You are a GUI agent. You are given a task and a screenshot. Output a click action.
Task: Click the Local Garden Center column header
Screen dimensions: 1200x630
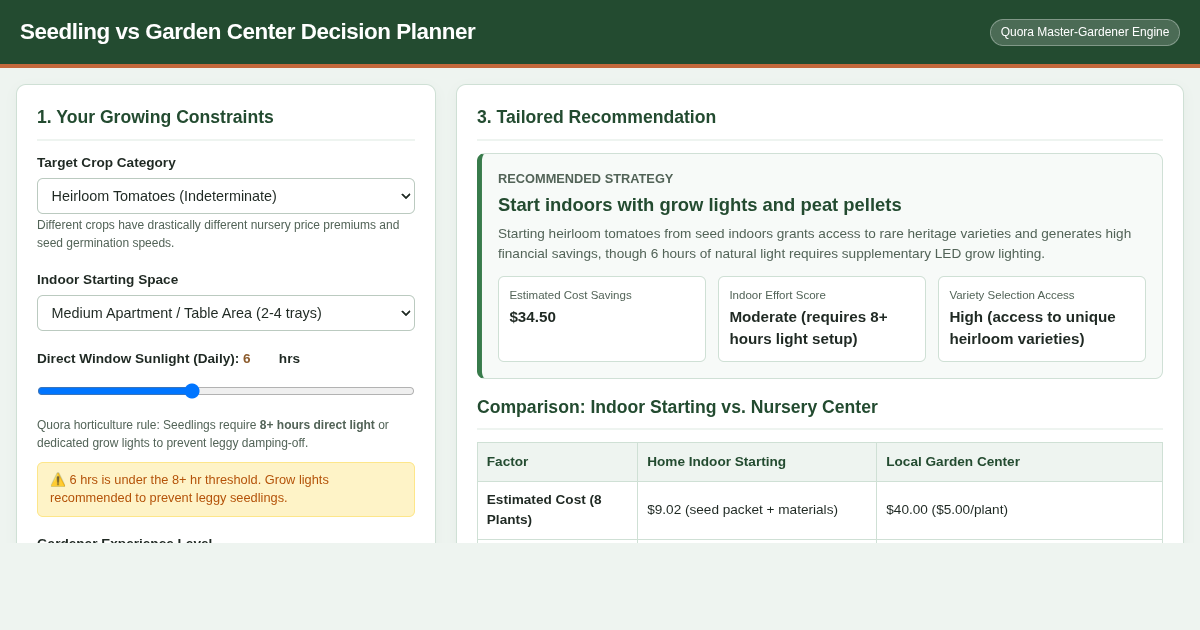pyautogui.click(x=1019, y=462)
